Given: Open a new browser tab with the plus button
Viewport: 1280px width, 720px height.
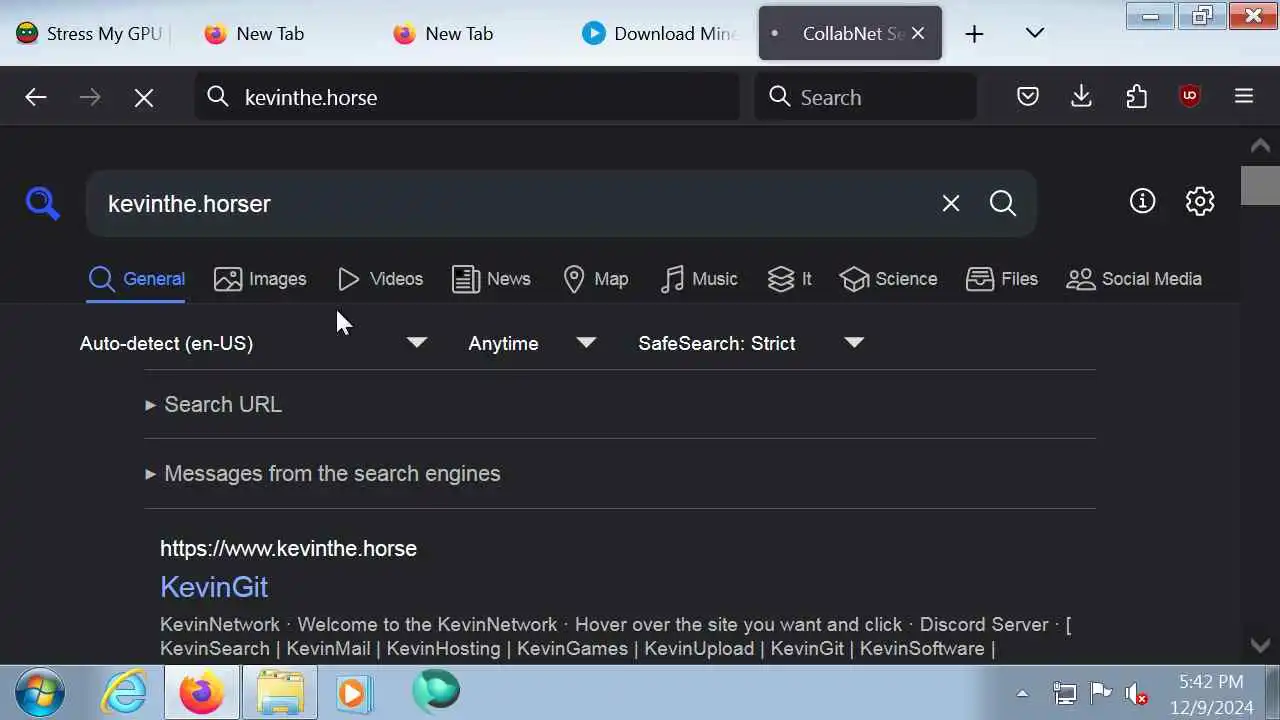Looking at the screenshot, I should (974, 34).
